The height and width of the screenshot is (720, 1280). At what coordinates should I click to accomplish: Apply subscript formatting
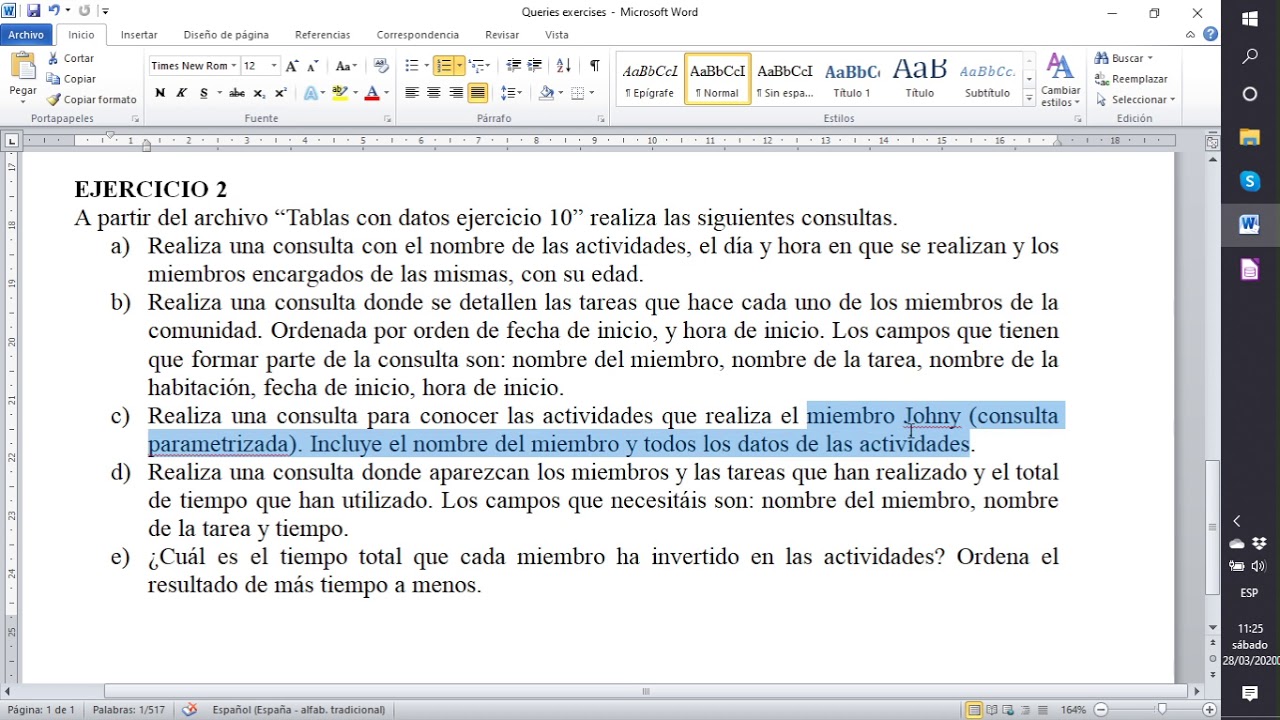coord(259,93)
